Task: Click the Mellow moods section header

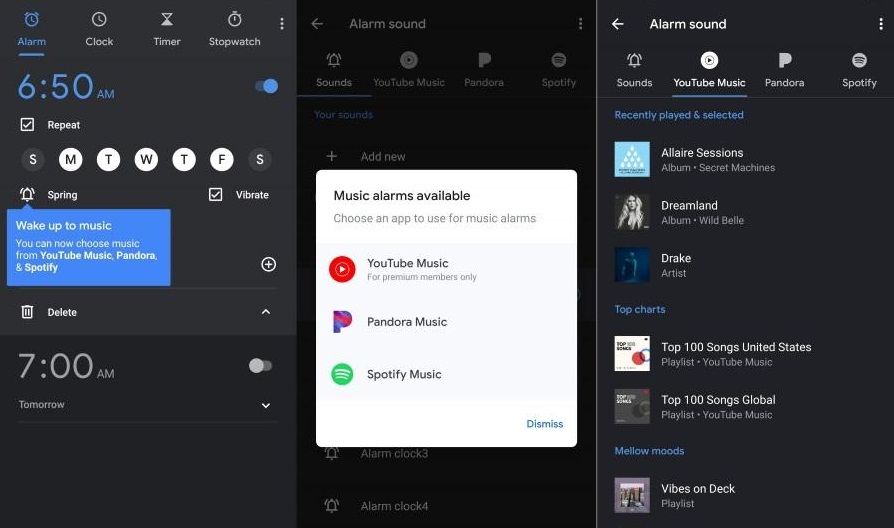Action: coord(649,450)
